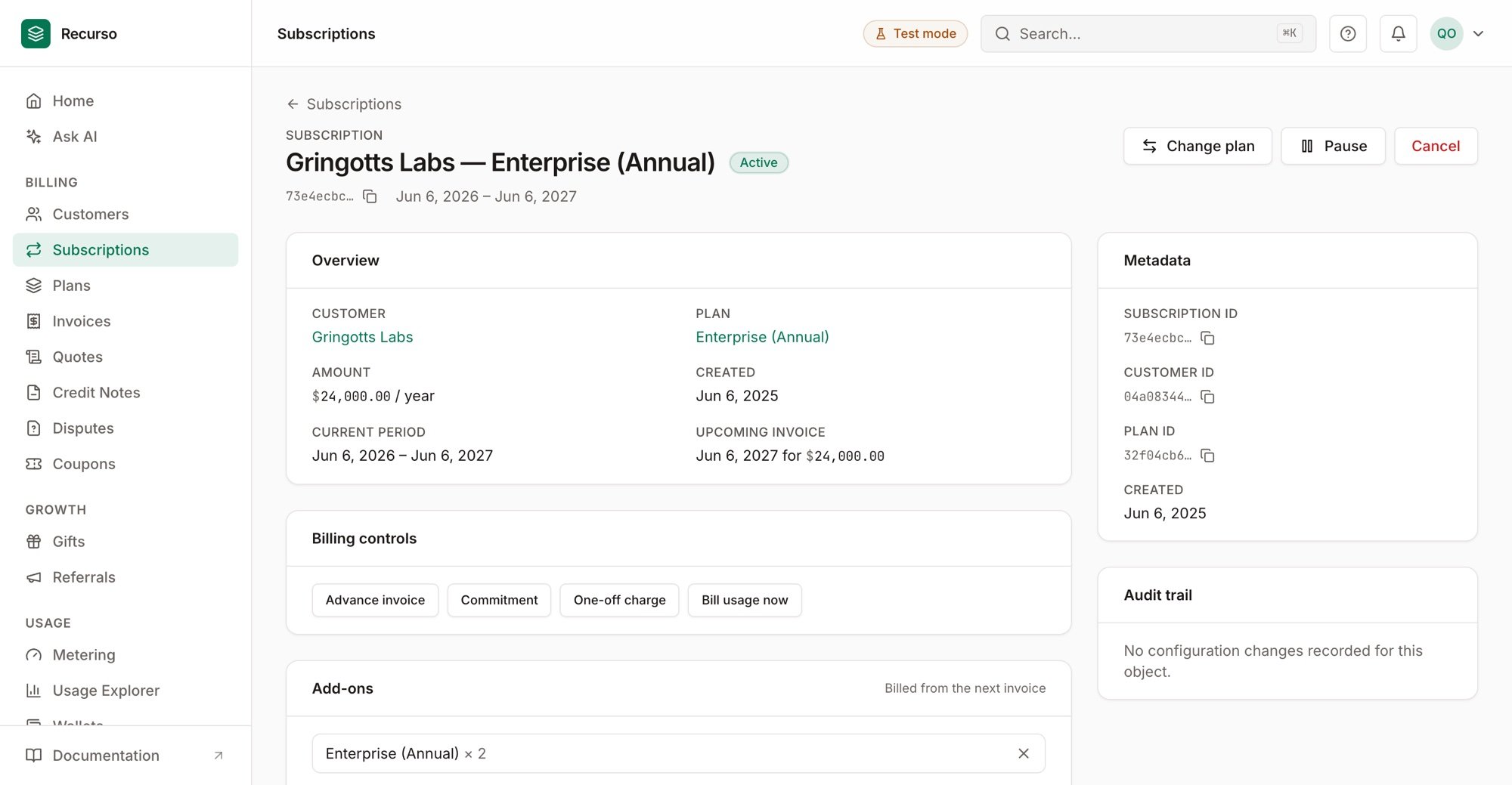Click the Advance invoice button

[x=375, y=600]
